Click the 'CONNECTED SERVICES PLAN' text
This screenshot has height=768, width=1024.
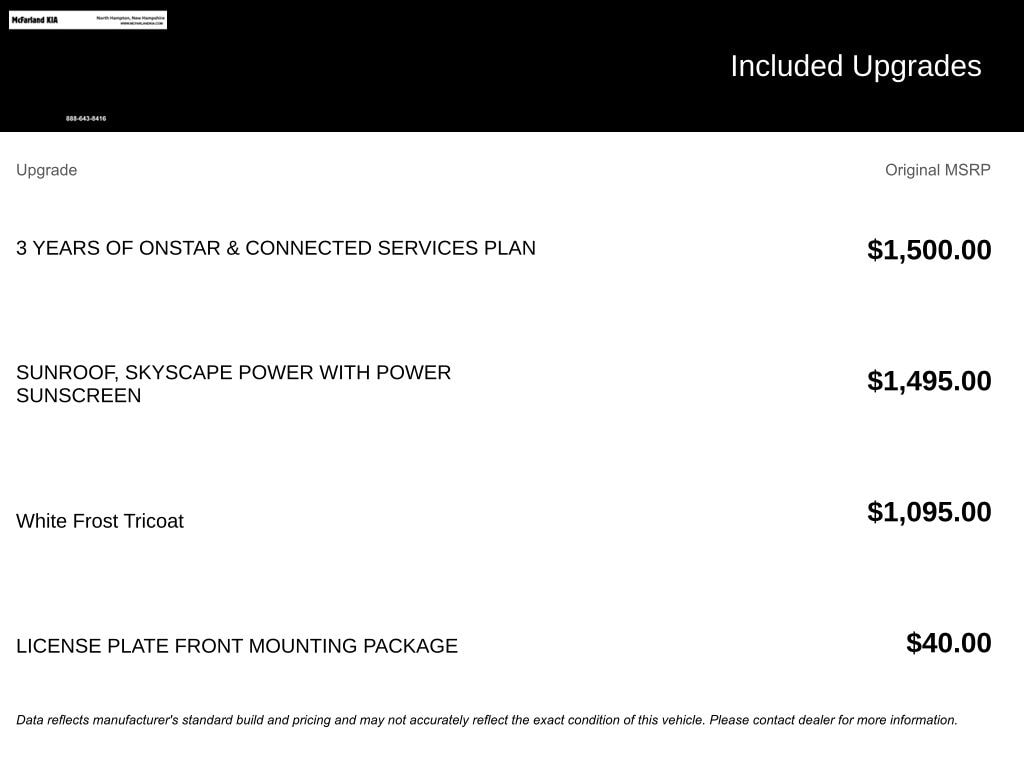pyautogui.click(x=390, y=248)
